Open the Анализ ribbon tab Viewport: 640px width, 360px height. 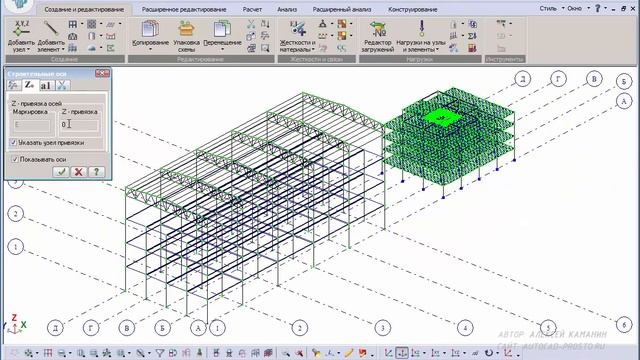(287, 9)
